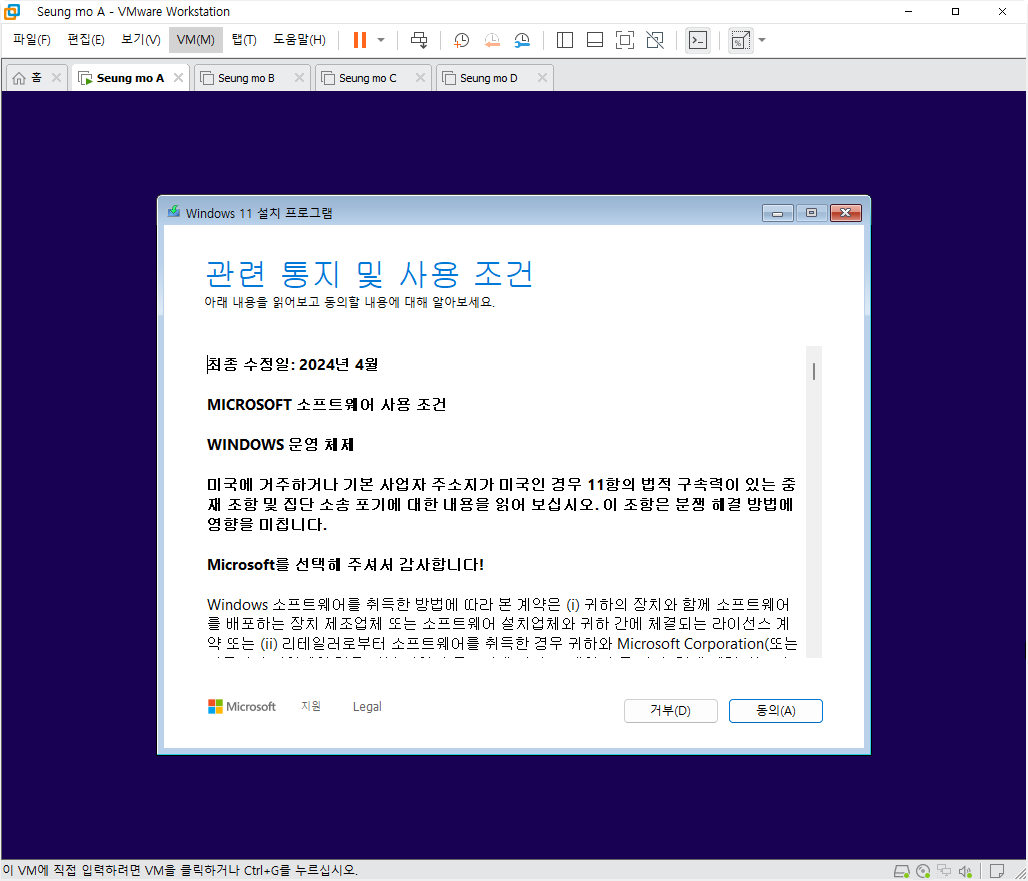Send Ctrl+Alt+Del to the virtual machine
This screenshot has height=881, width=1028.
[x=418, y=40]
